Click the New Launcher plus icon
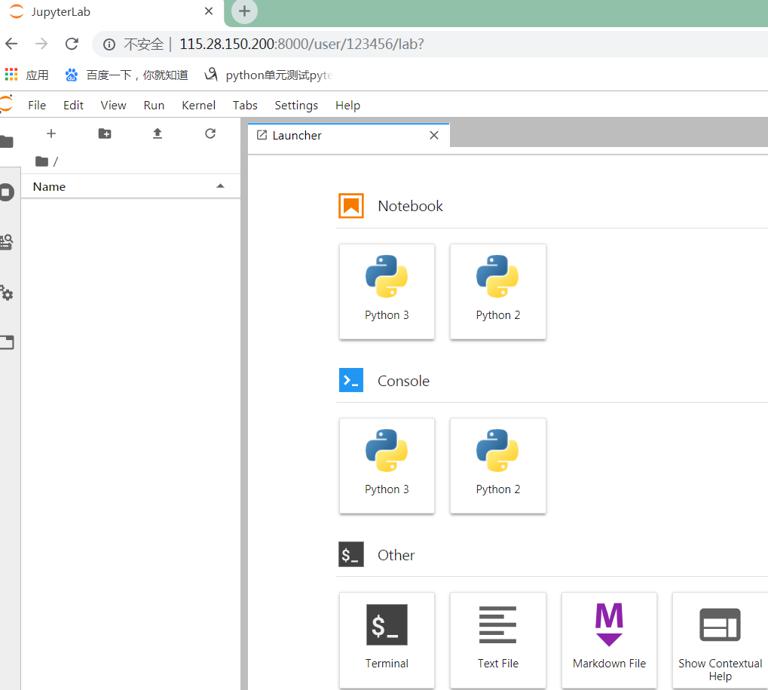 pyautogui.click(x=51, y=134)
